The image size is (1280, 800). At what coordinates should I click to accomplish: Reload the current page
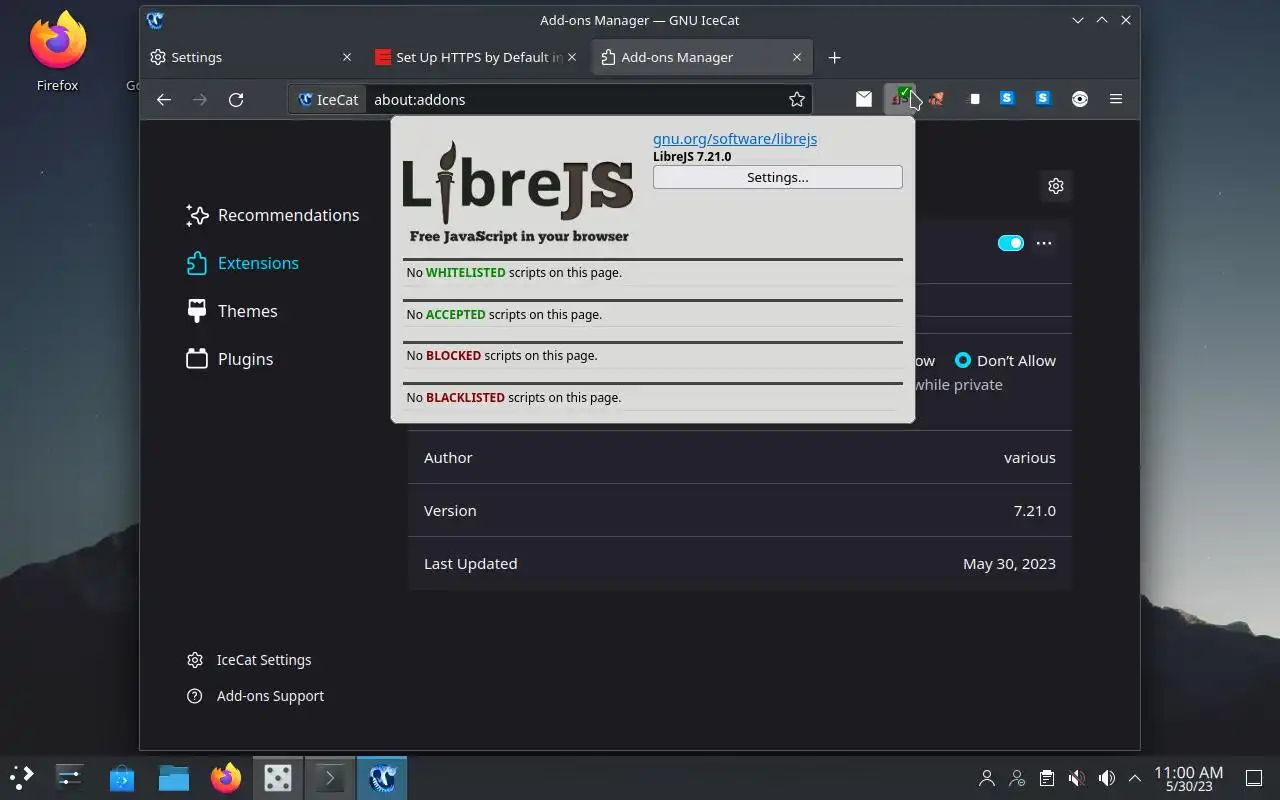tap(236, 99)
